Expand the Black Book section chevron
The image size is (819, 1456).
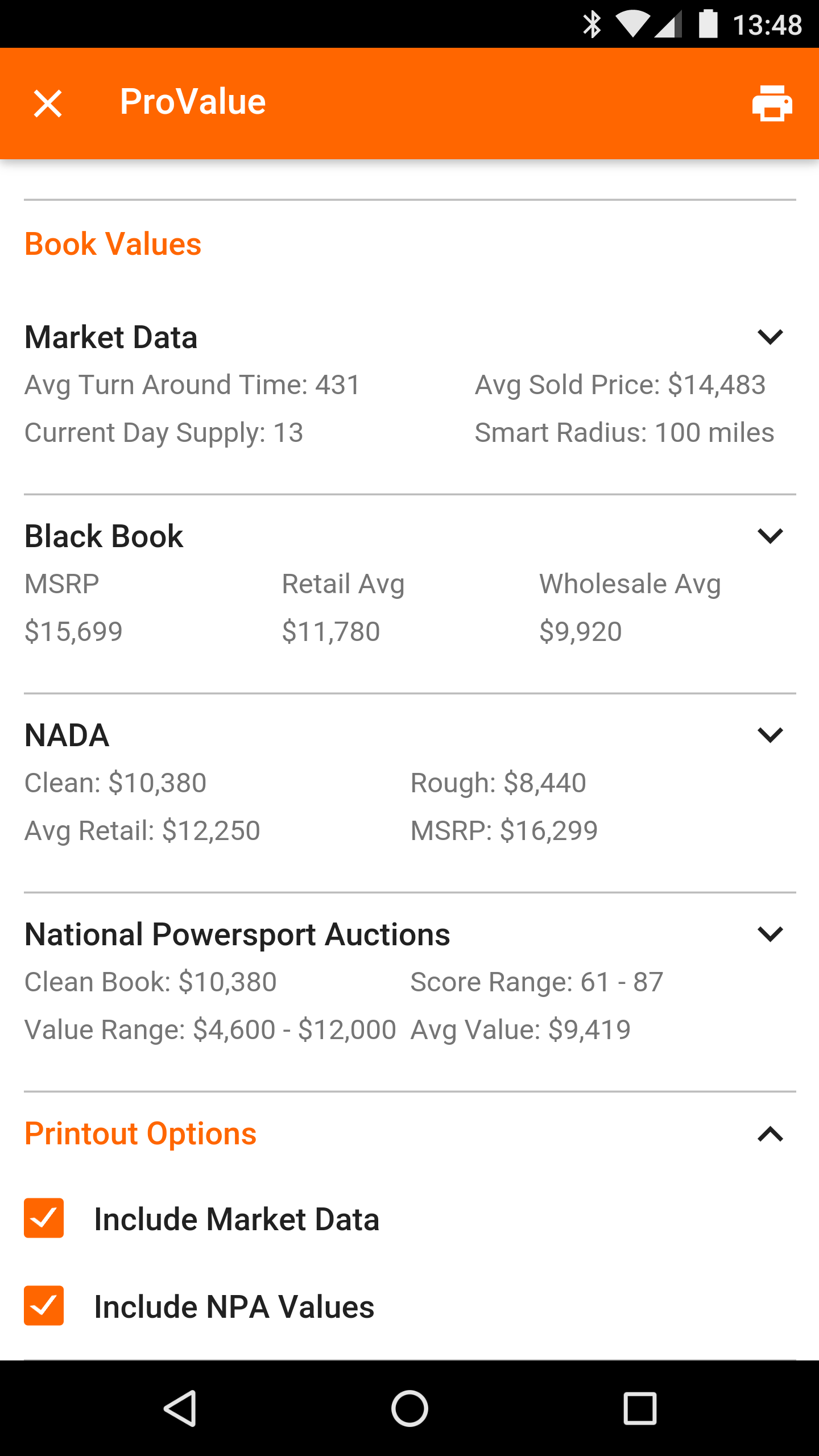(771, 536)
